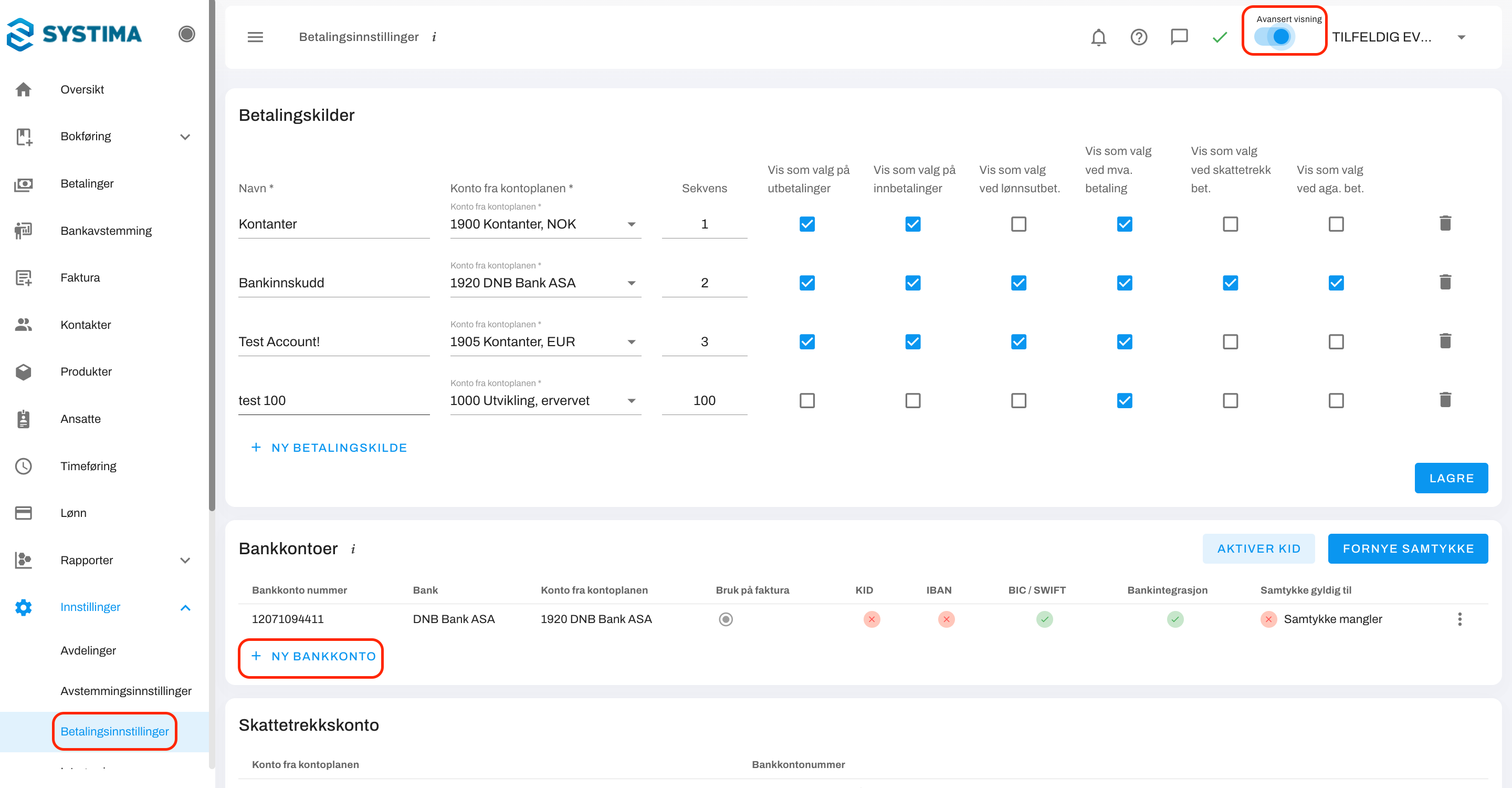
Task: Open Bankavstemming in the sidebar
Action: pyautogui.click(x=106, y=231)
